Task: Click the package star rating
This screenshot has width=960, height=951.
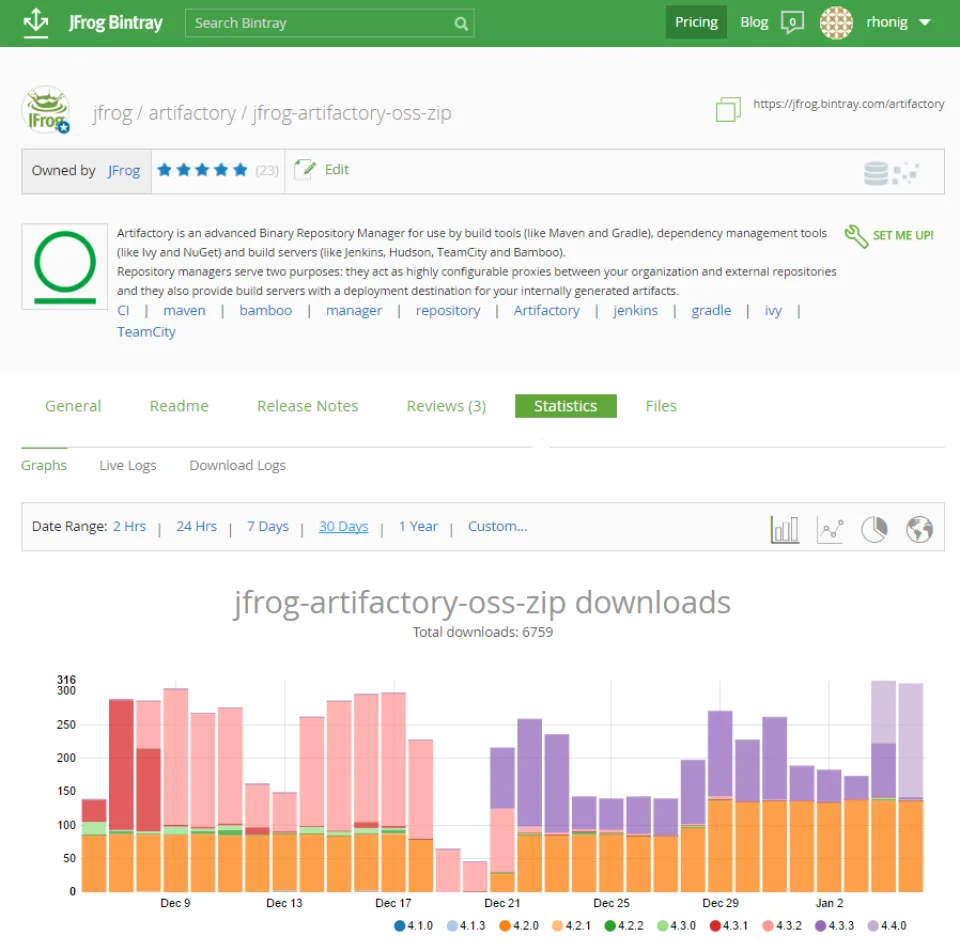Action: (202, 170)
